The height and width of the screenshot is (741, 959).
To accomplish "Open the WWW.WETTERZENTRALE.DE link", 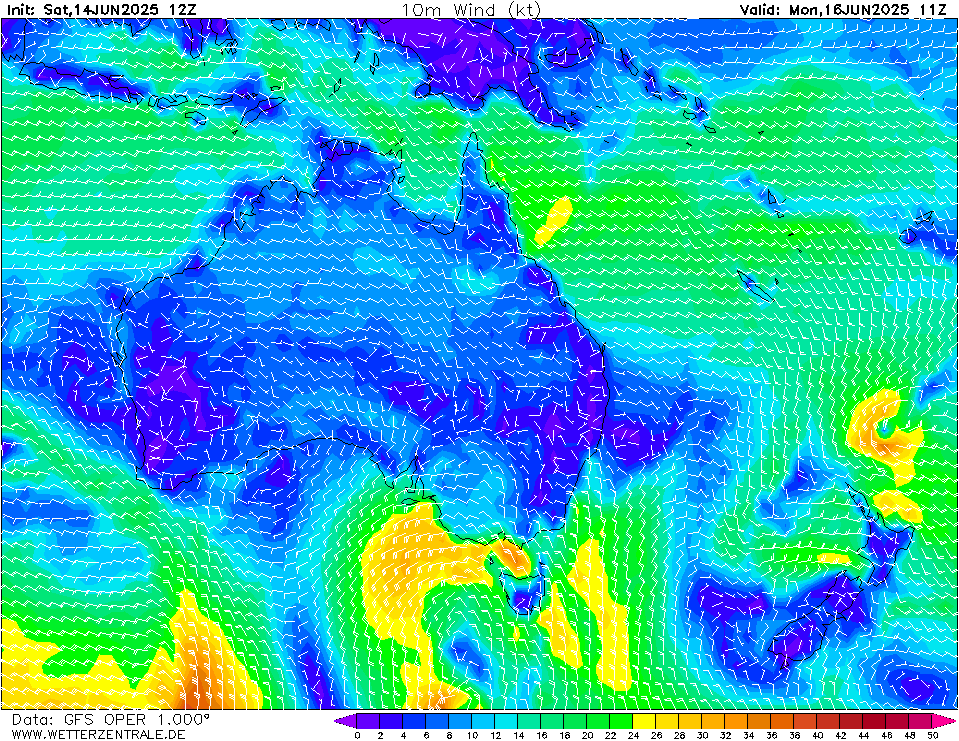I will point(98,734).
